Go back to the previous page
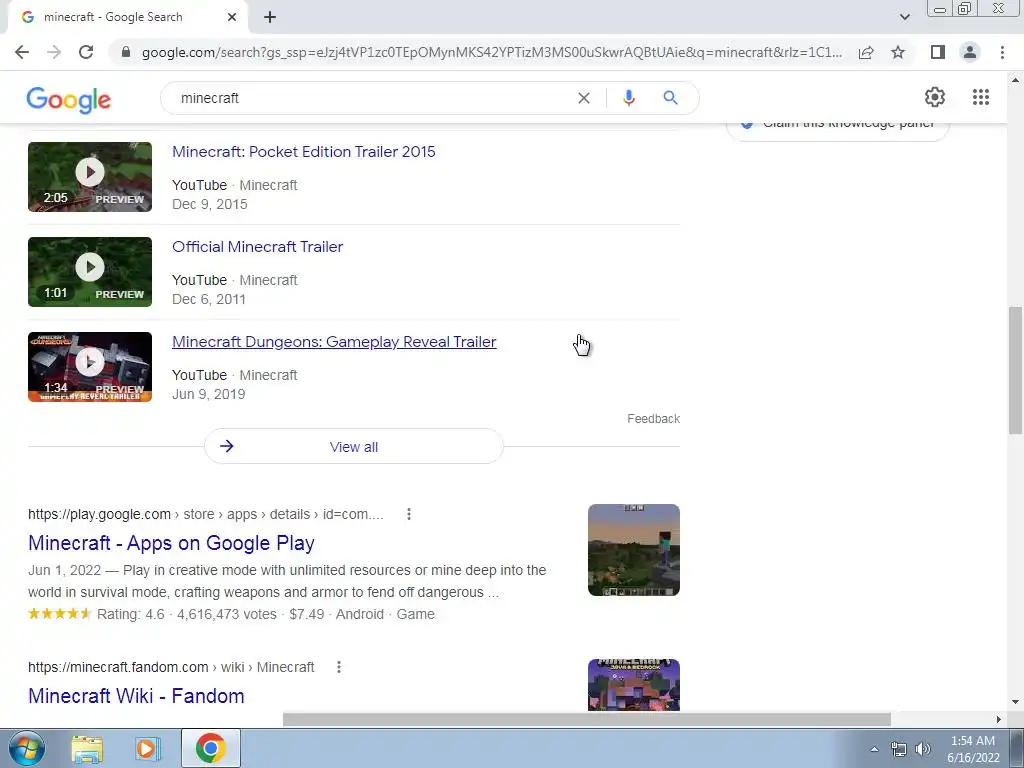 (22, 52)
